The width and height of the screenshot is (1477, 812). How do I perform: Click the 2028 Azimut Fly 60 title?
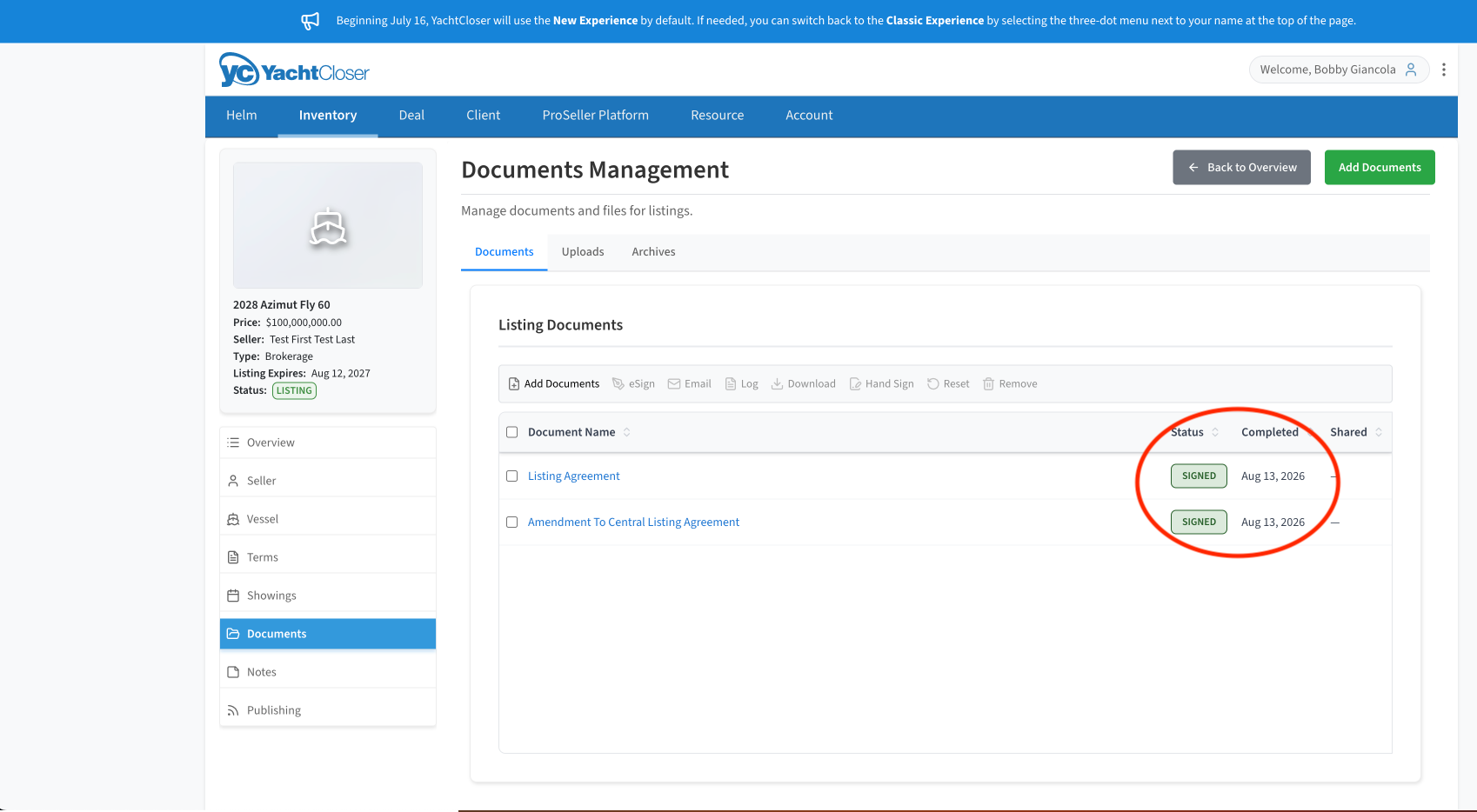282,305
